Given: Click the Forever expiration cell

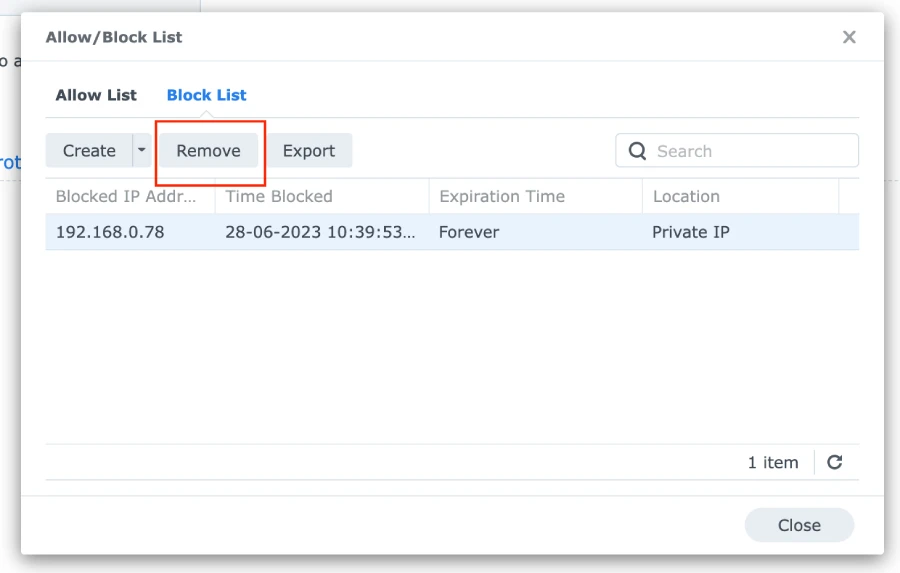Looking at the screenshot, I should coord(469,232).
